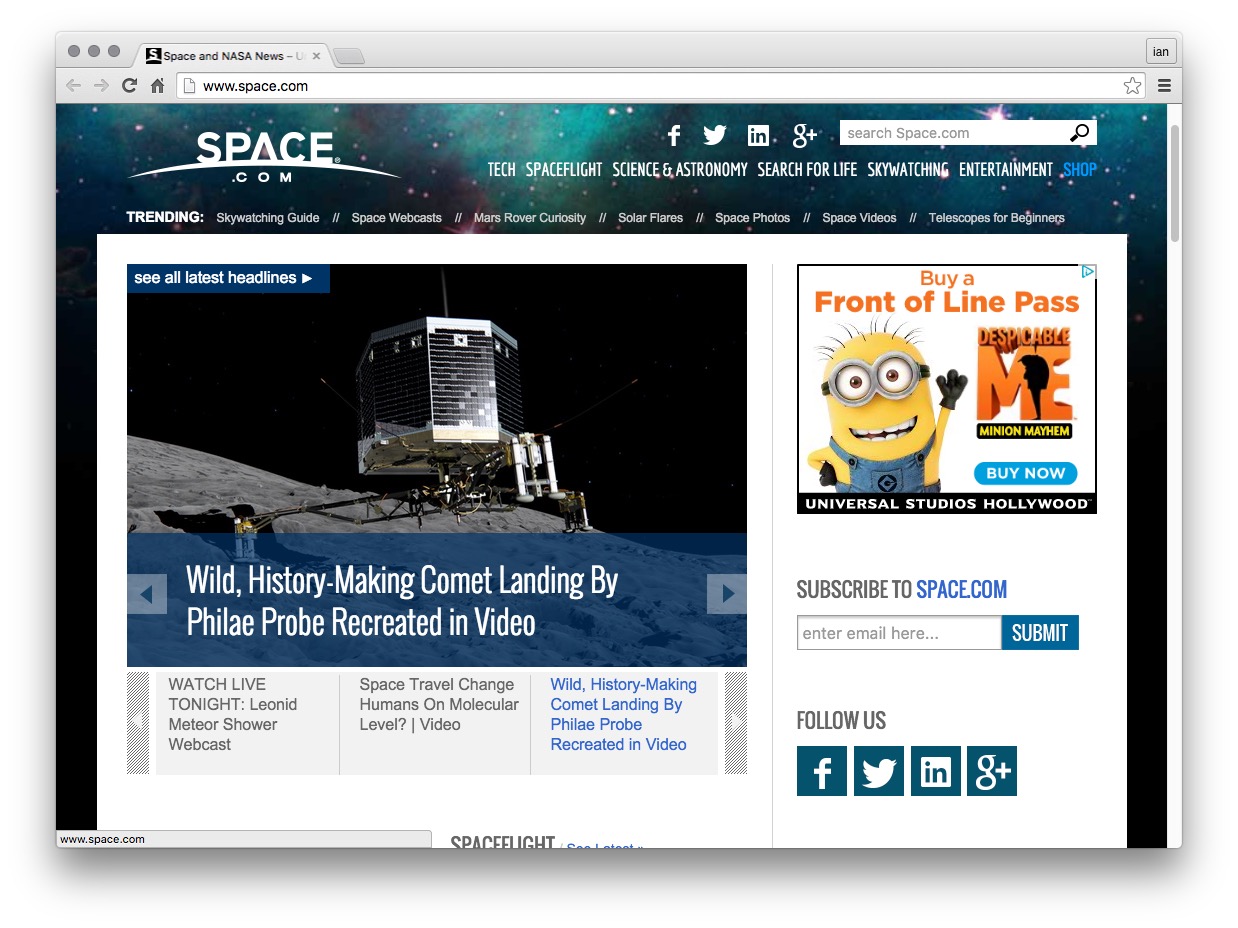Open the Spaceflight navigation menu item
The height and width of the screenshot is (928, 1238).
(x=564, y=170)
